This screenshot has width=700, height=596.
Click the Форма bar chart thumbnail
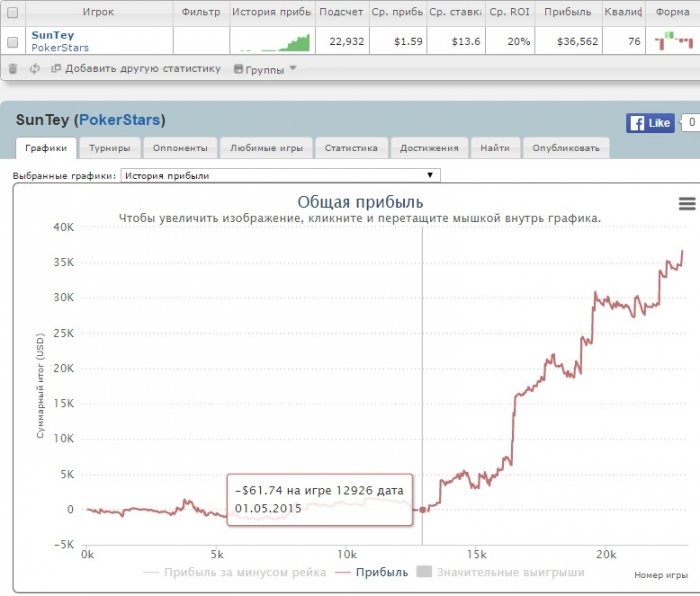coord(673,41)
